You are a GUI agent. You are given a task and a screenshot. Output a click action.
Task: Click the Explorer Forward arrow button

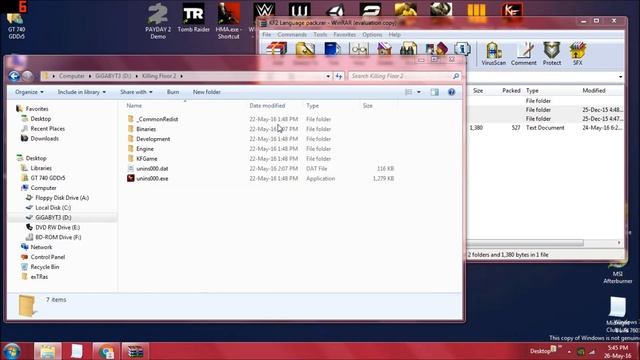(27, 76)
